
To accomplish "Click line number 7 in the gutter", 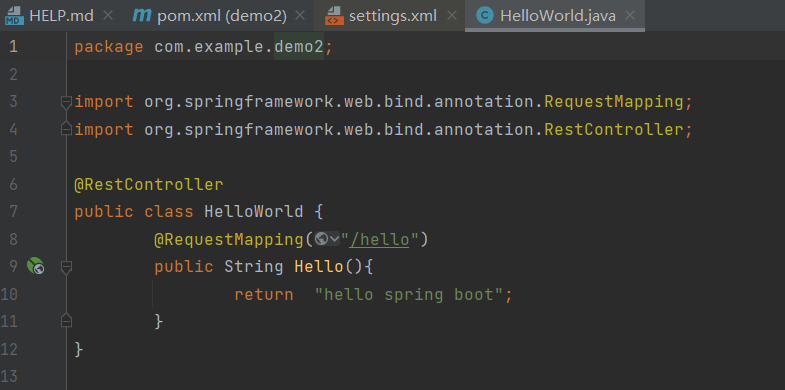I will 13,212.
